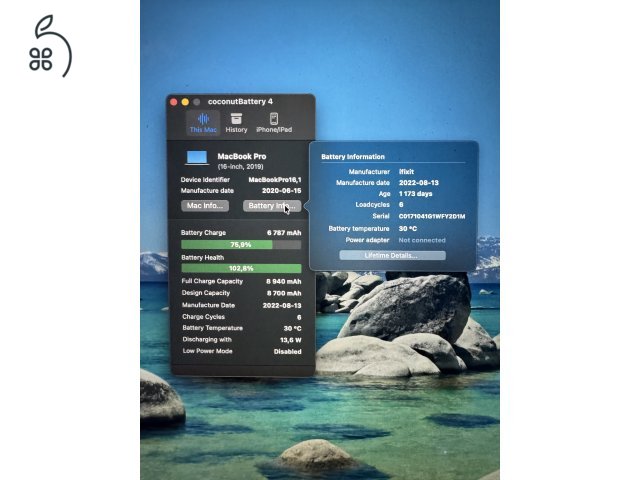Close the coconutBattery window with red button
Image resolution: width=640 pixels, height=480 pixels.
pos(174,102)
